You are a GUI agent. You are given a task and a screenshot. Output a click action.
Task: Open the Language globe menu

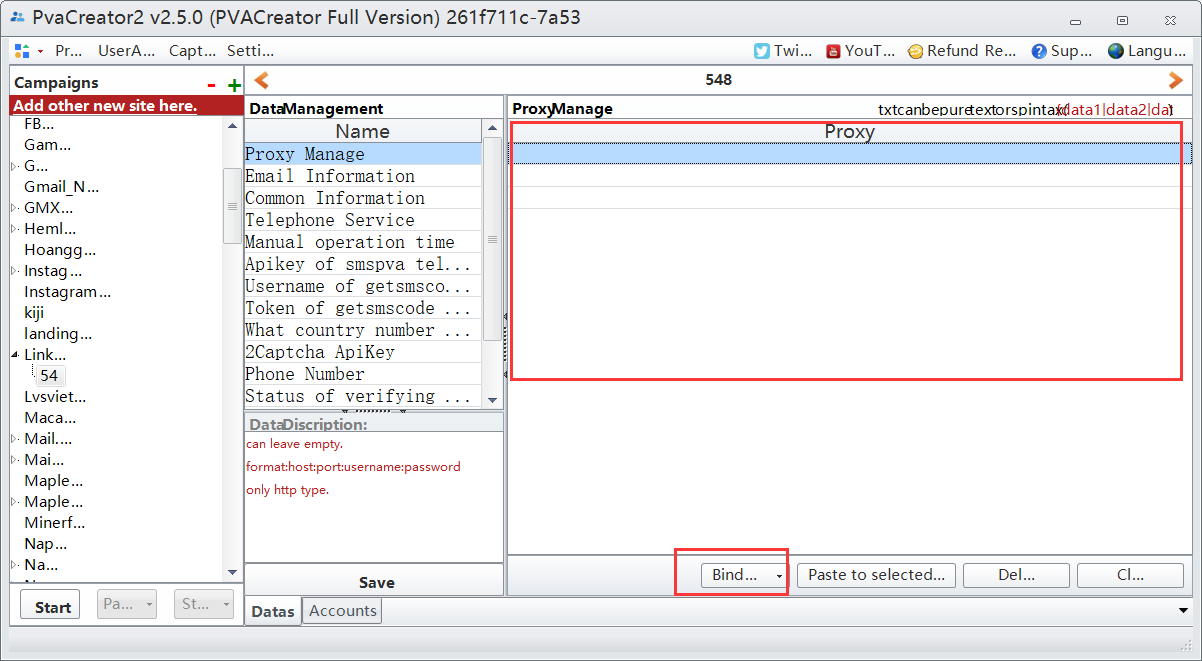[1145, 51]
